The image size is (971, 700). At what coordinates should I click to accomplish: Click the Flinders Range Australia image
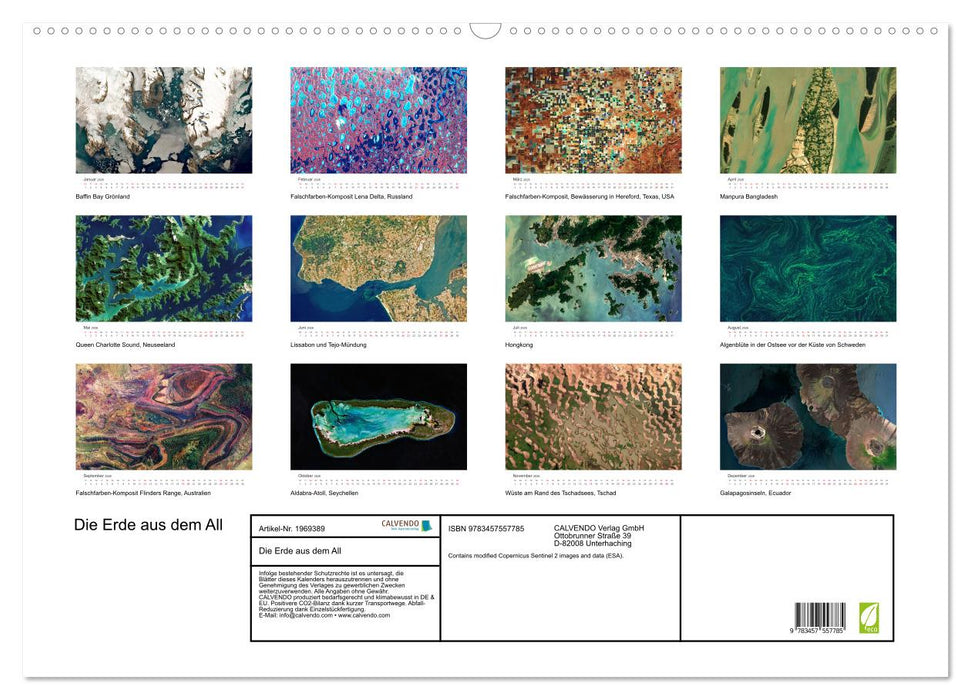pos(164,417)
